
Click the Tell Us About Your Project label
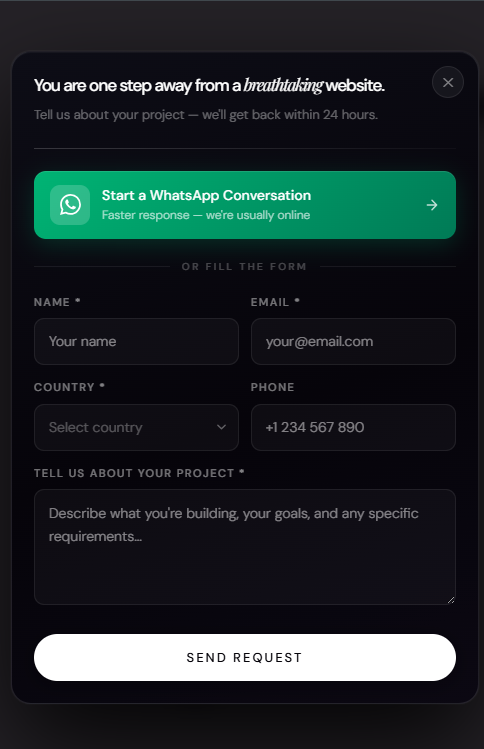point(139,473)
